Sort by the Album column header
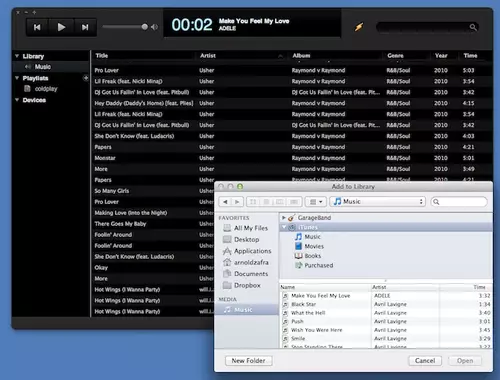Image resolution: width=500 pixels, height=380 pixels. click(x=301, y=56)
